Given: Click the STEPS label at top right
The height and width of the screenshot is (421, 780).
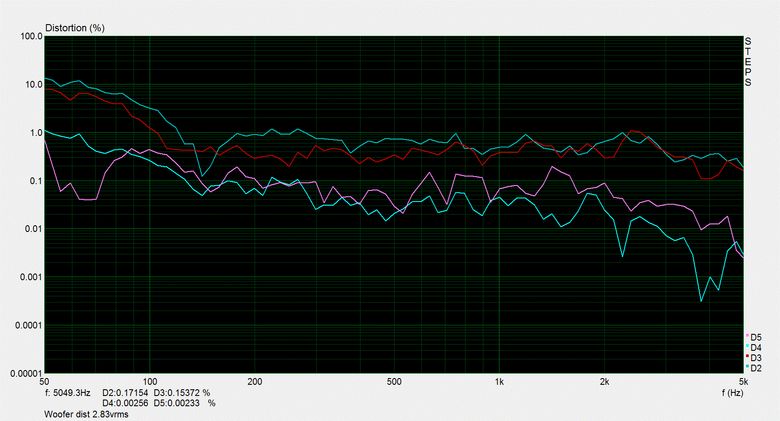Looking at the screenshot, I should coord(747,61).
